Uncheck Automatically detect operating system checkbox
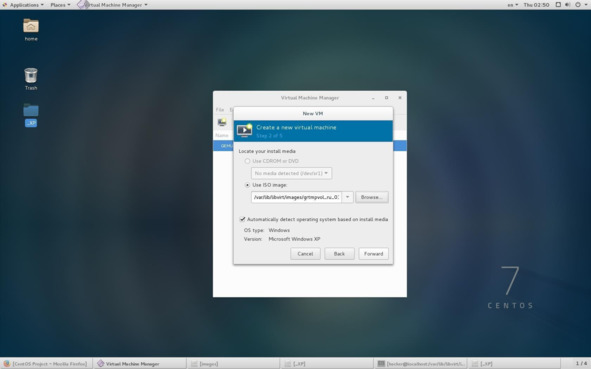The image size is (591, 369). point(242,219)
